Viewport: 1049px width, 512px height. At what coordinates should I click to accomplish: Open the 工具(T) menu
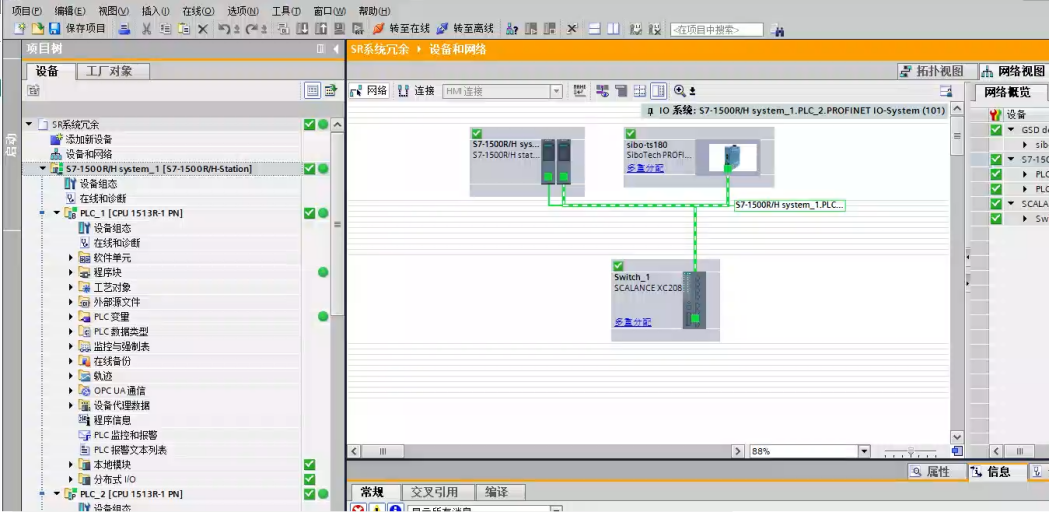click(286, 11)
